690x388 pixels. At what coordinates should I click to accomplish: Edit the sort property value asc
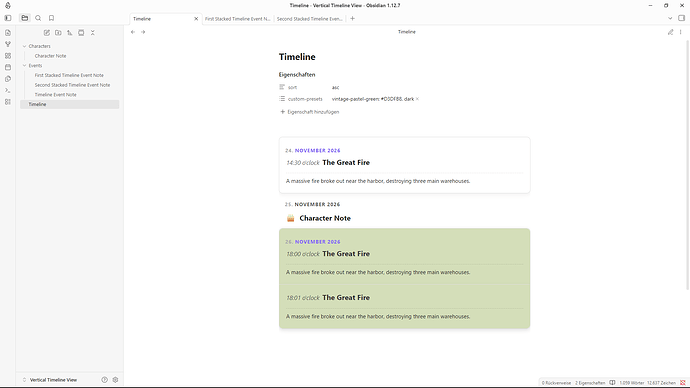tap(336, 87)
